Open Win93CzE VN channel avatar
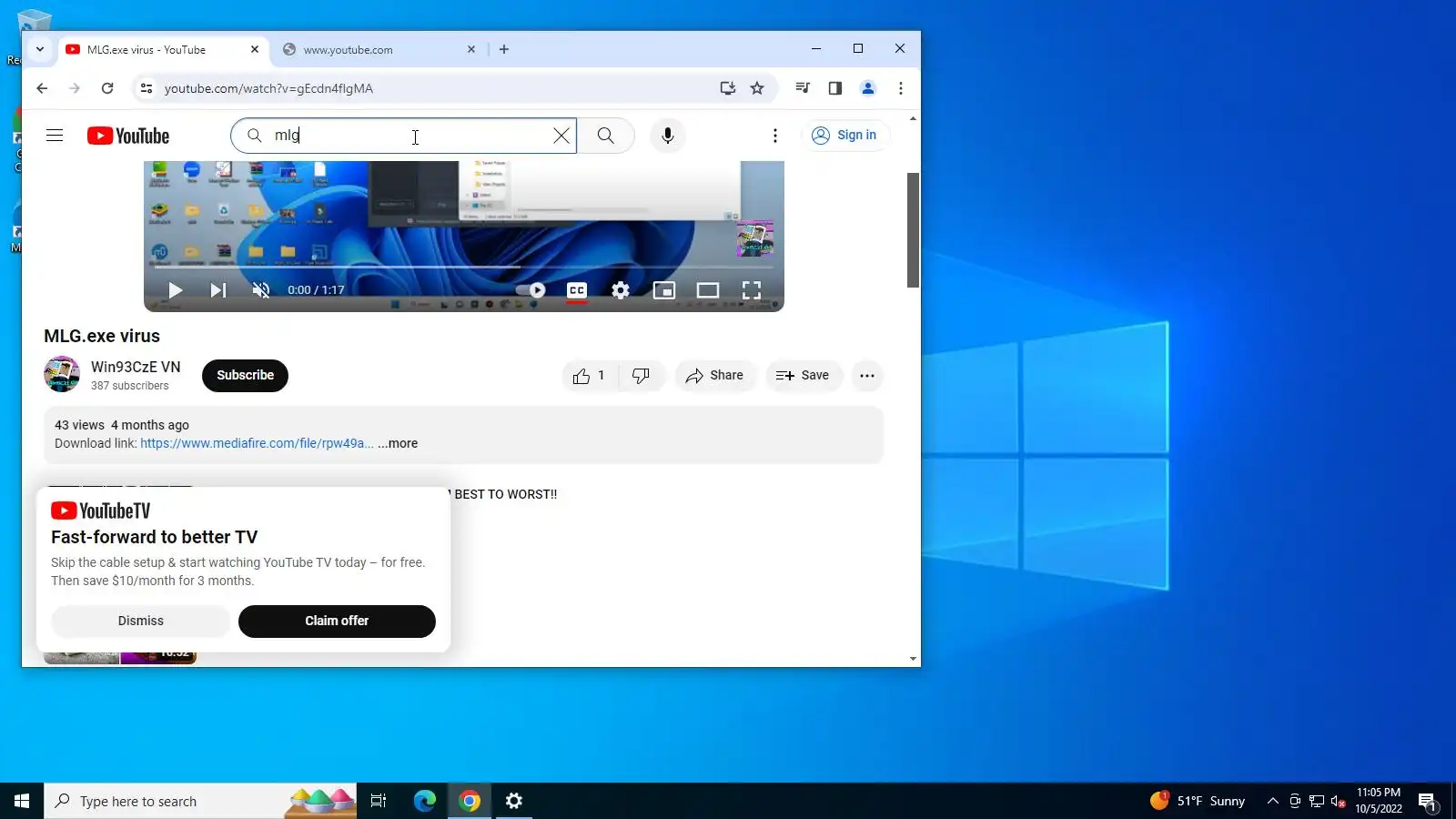 click(62, 374)
